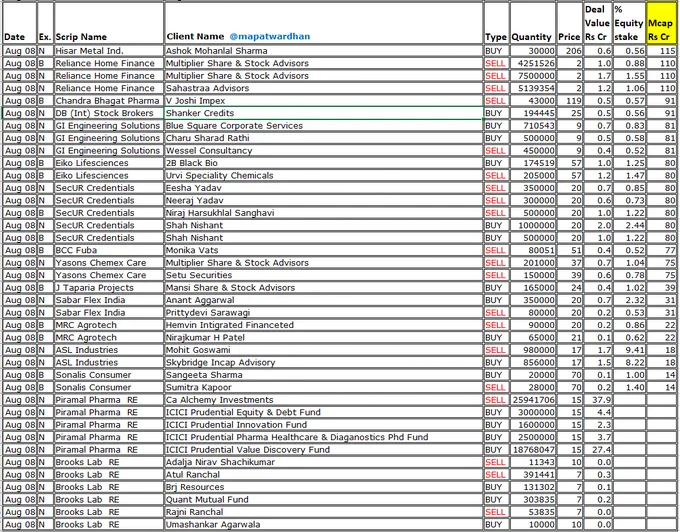Click the Ca Alchemy Investments cell
Screen dimensions: 680x532
tap(324, 400)
